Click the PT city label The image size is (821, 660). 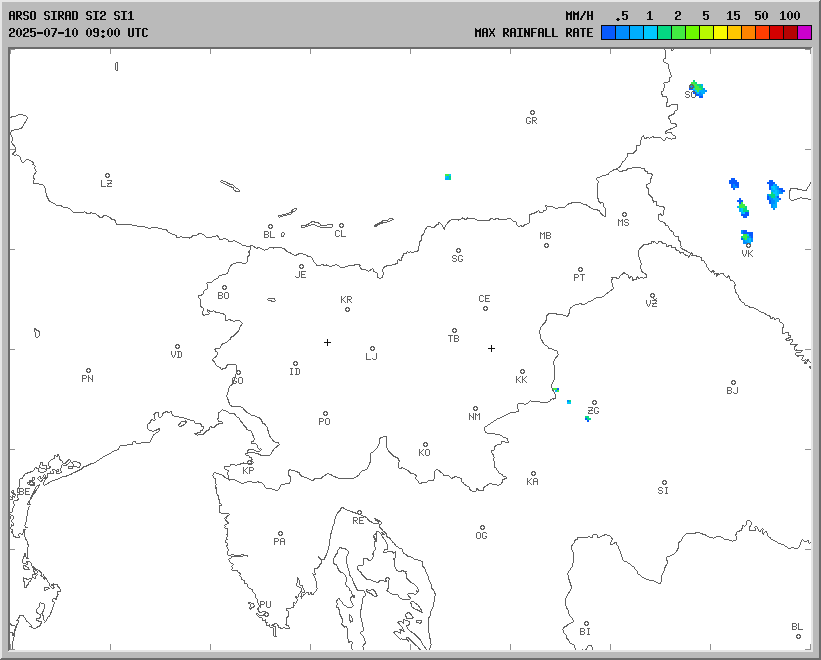click(579, 277)
